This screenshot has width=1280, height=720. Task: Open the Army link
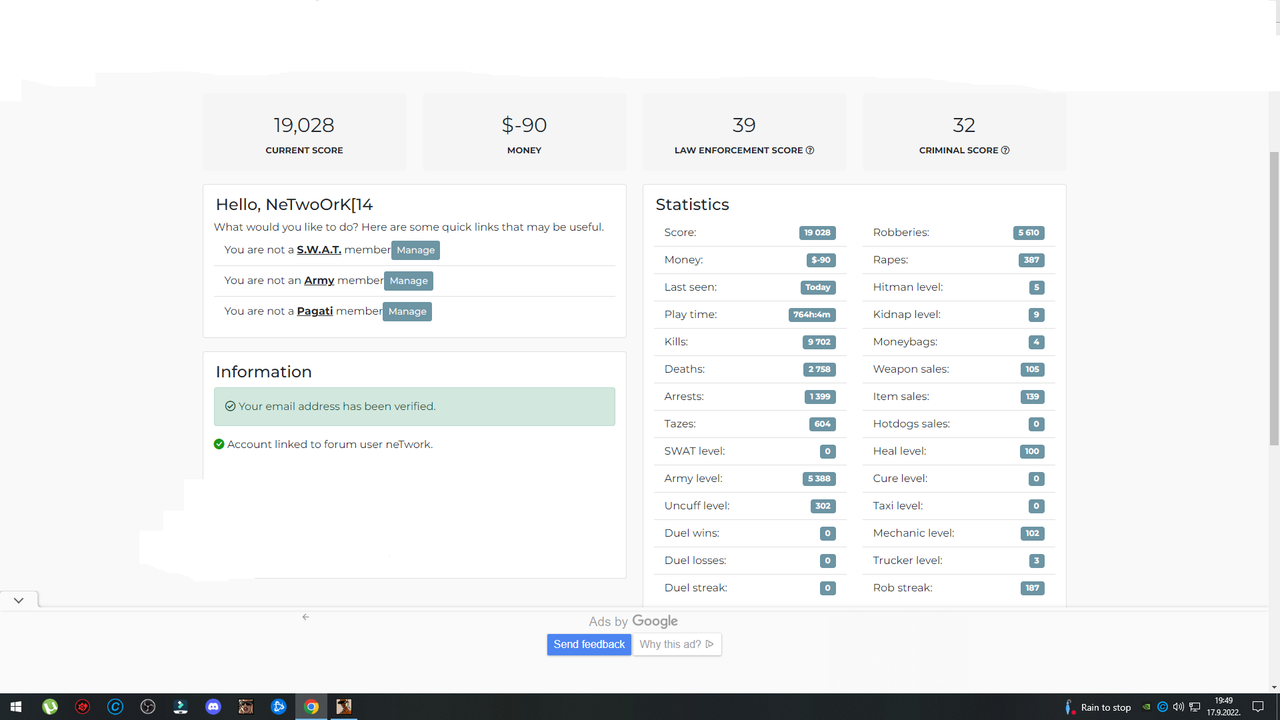coord(319,281)
